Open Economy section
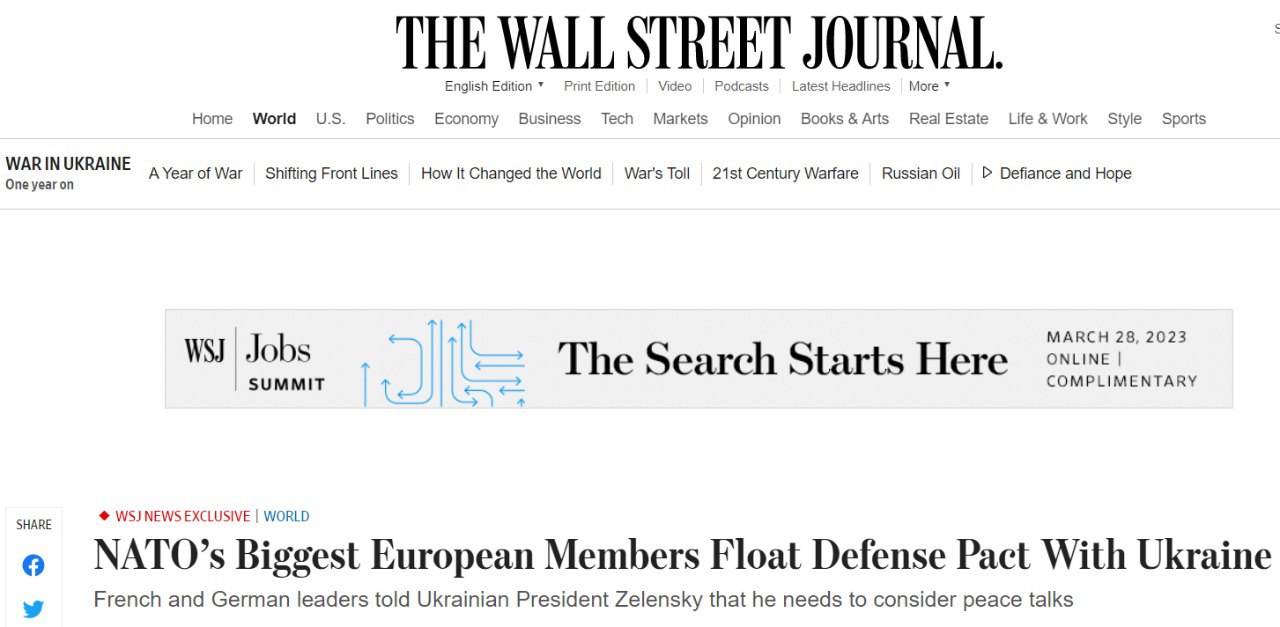Viewport: 1280px width, 627px height. pyautogui.click(x=466, y=118)
